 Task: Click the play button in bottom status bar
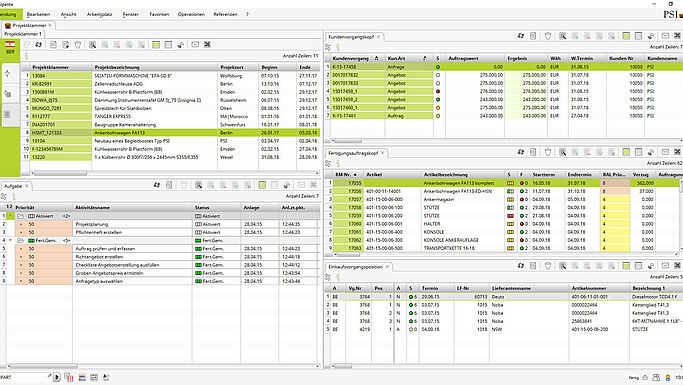click(57, 378)
